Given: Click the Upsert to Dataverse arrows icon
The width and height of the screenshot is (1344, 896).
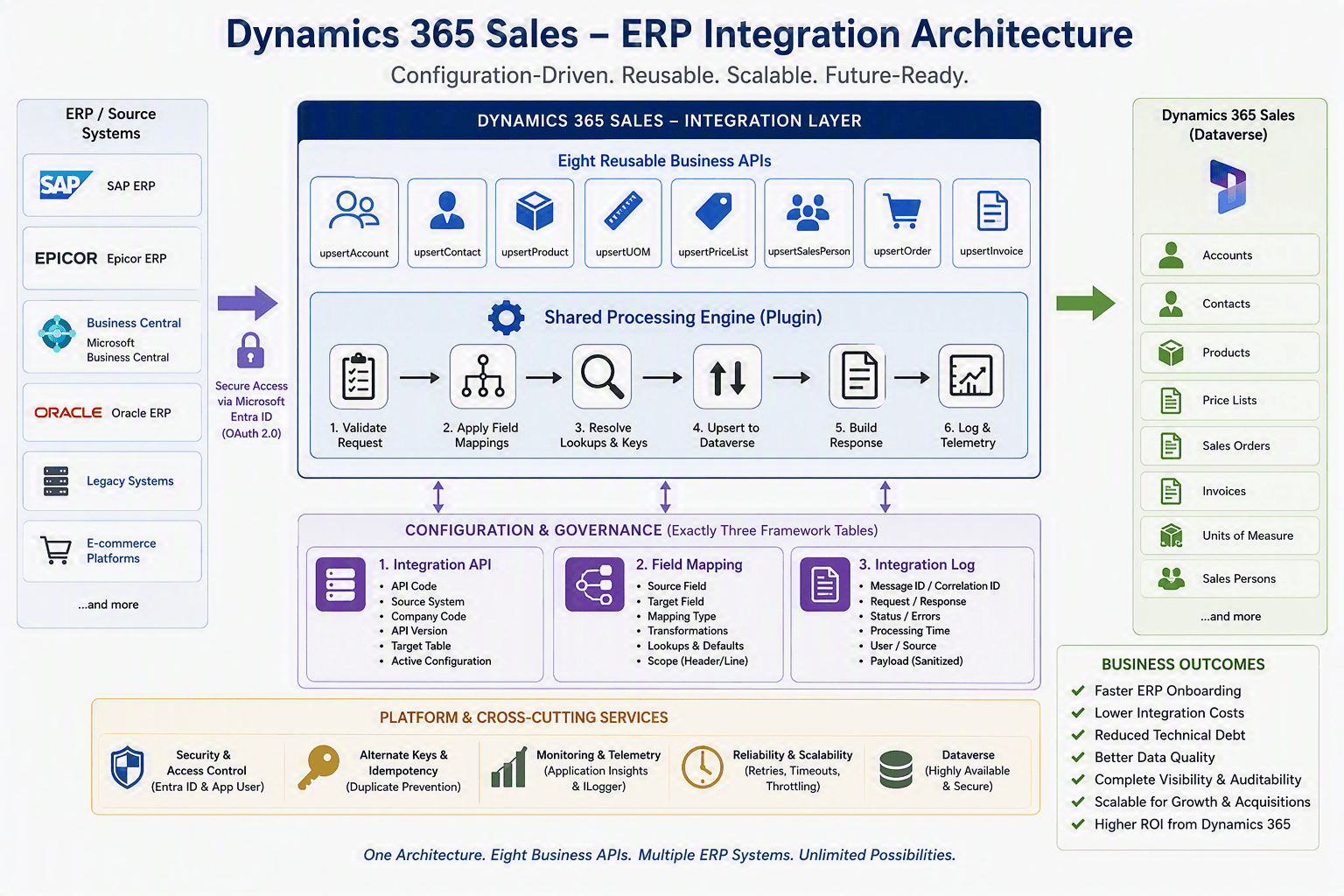Looking at the screenshot, I should tap(727, 377).
